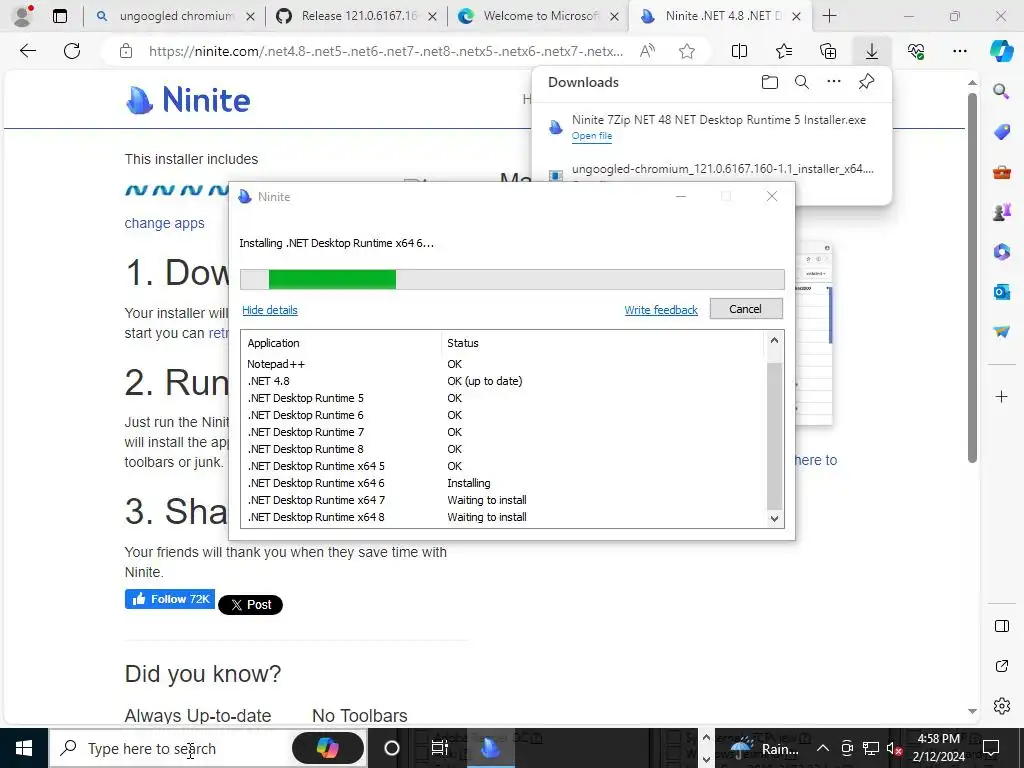This screenshot has width=1024, height=768.
Task: Open split screen icon
Action: pos(739,51)
